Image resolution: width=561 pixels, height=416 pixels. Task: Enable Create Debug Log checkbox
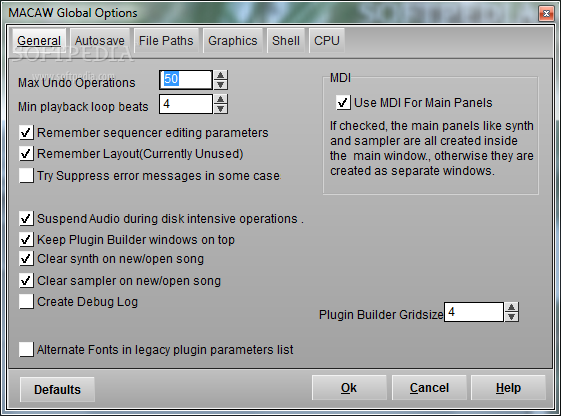(26, 302)
